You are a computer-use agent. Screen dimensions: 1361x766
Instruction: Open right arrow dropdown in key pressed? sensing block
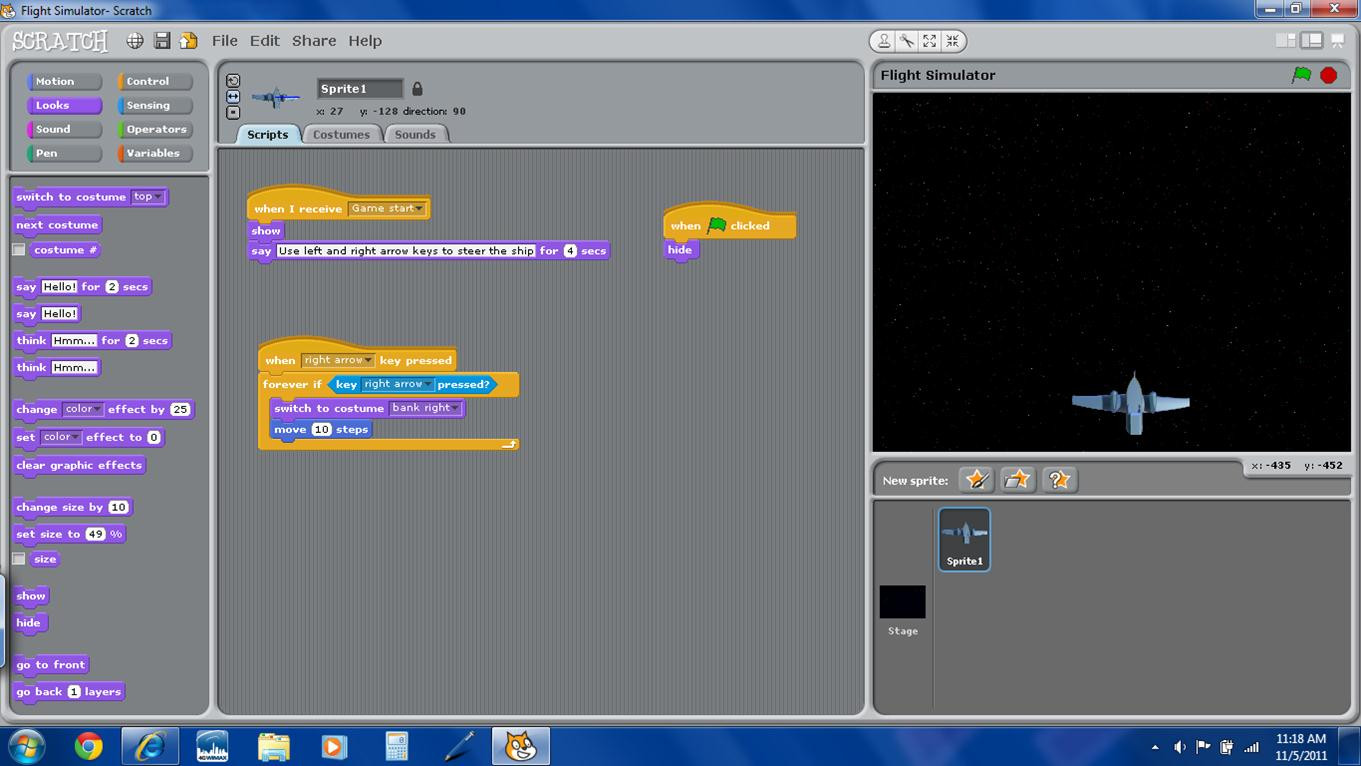(398, 384)
